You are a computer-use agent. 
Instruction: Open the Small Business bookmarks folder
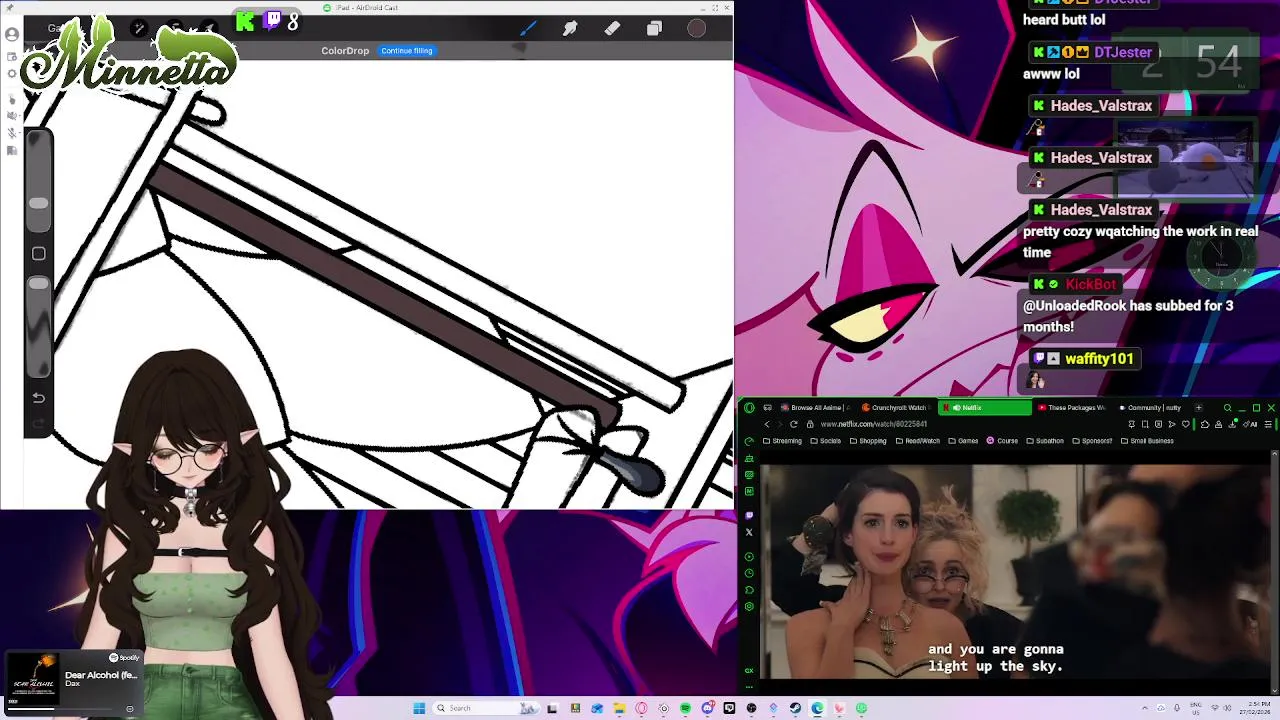click(x=1147, y=441)
